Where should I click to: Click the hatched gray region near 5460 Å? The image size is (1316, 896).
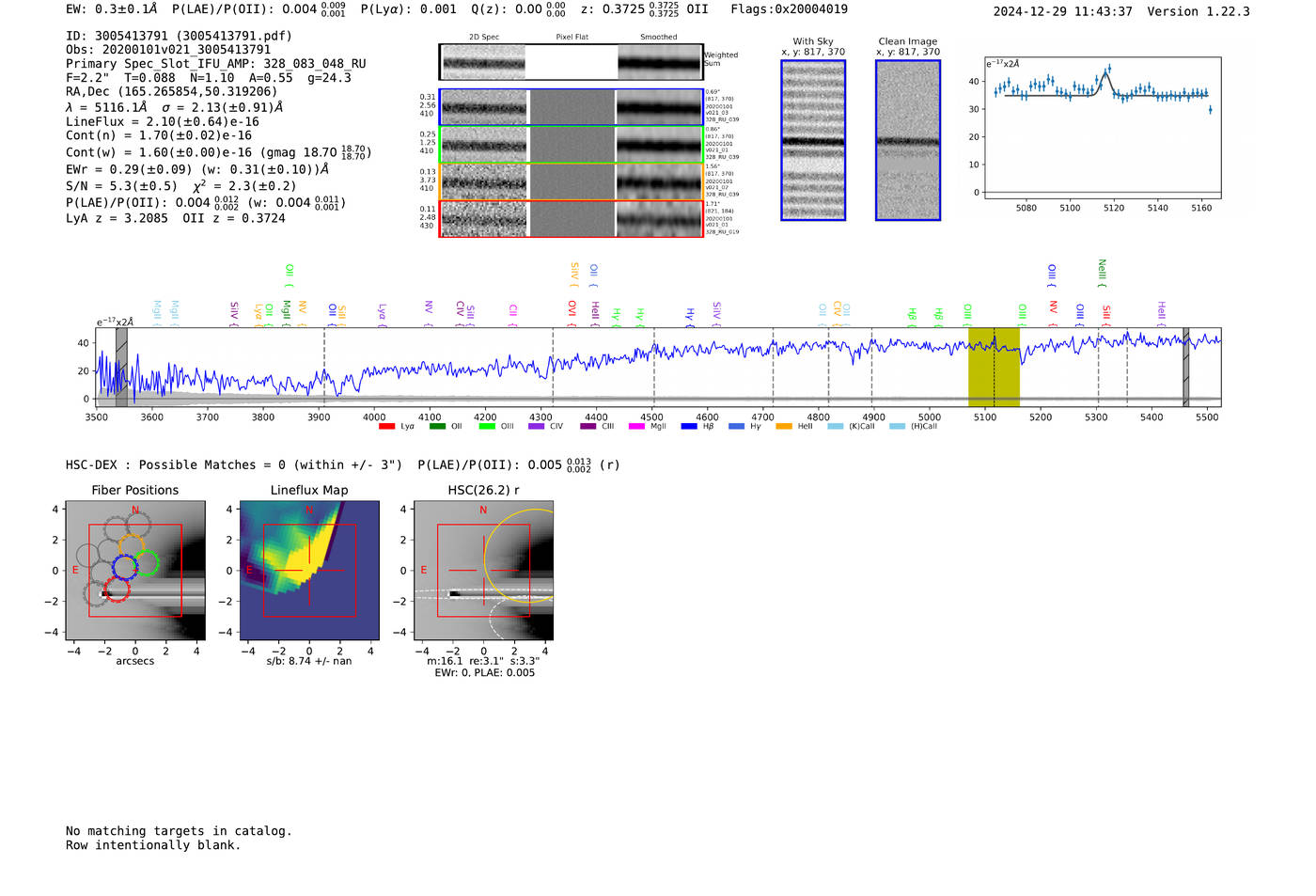coord(1185,367)
